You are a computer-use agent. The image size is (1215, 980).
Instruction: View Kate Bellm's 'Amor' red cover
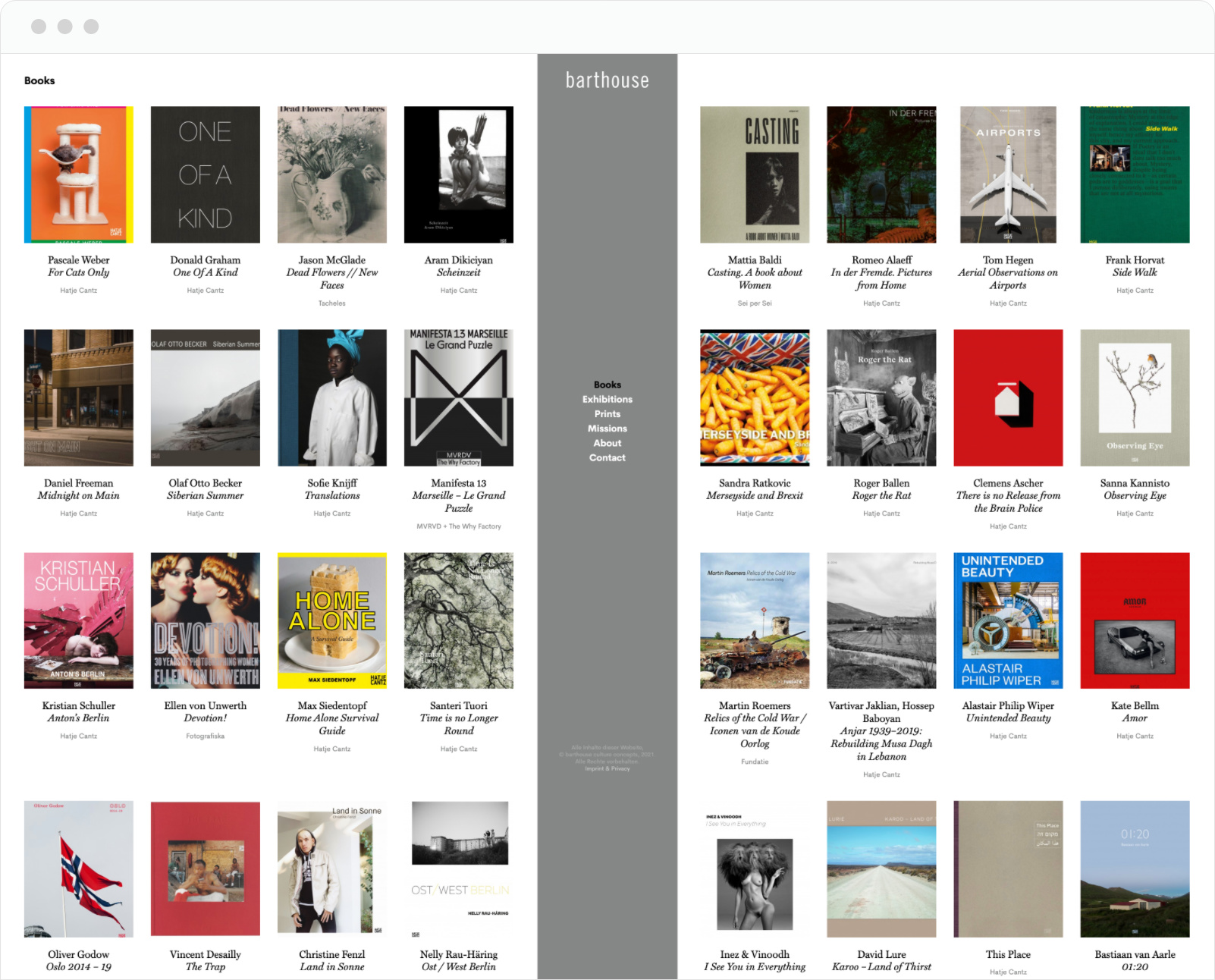(x=1135, y=620)
